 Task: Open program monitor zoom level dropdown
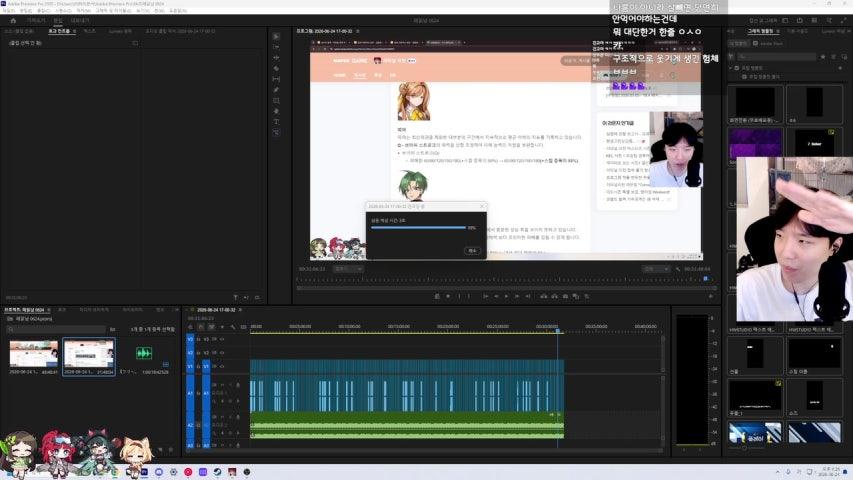348,269
